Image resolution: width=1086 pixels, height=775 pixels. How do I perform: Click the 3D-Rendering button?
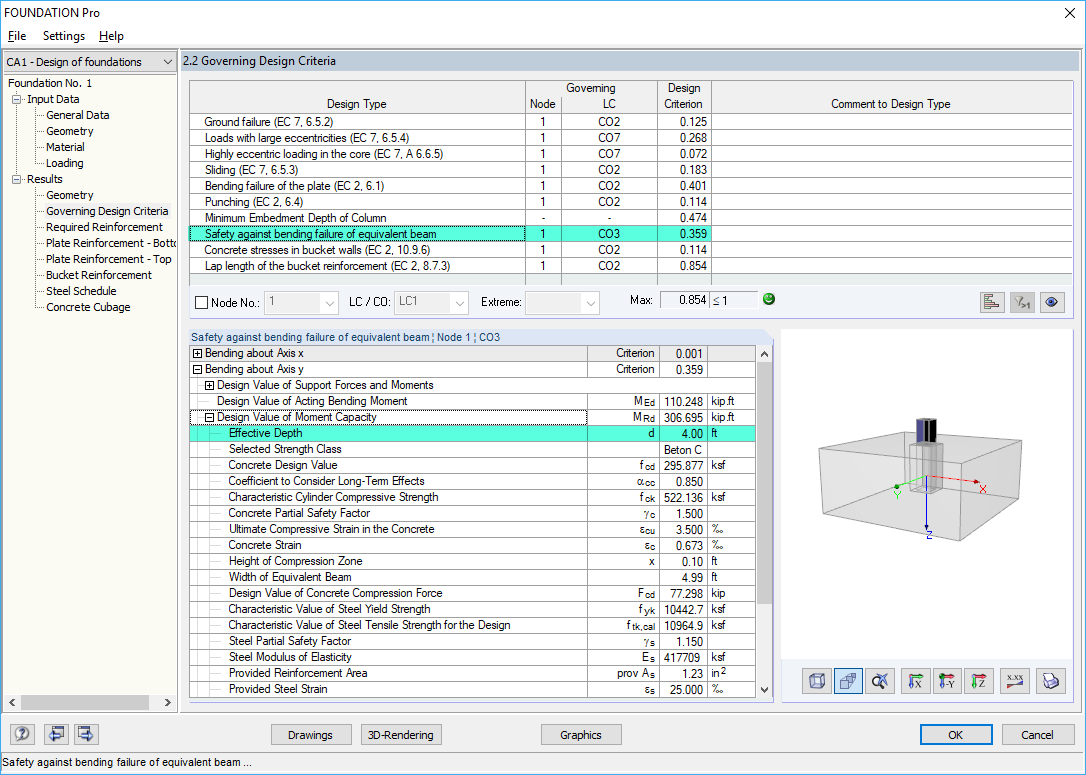point(400,734)
